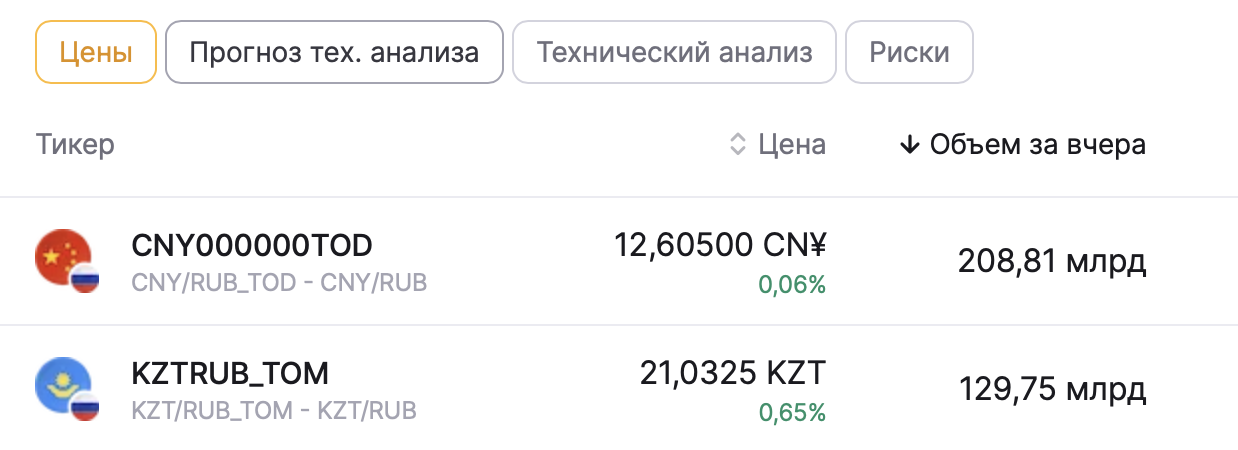Image resolution: width=1238 pixels, height=450 pixels.
Task: Sort by Объем за вчера header
Action: click(x=1037, y=145)
